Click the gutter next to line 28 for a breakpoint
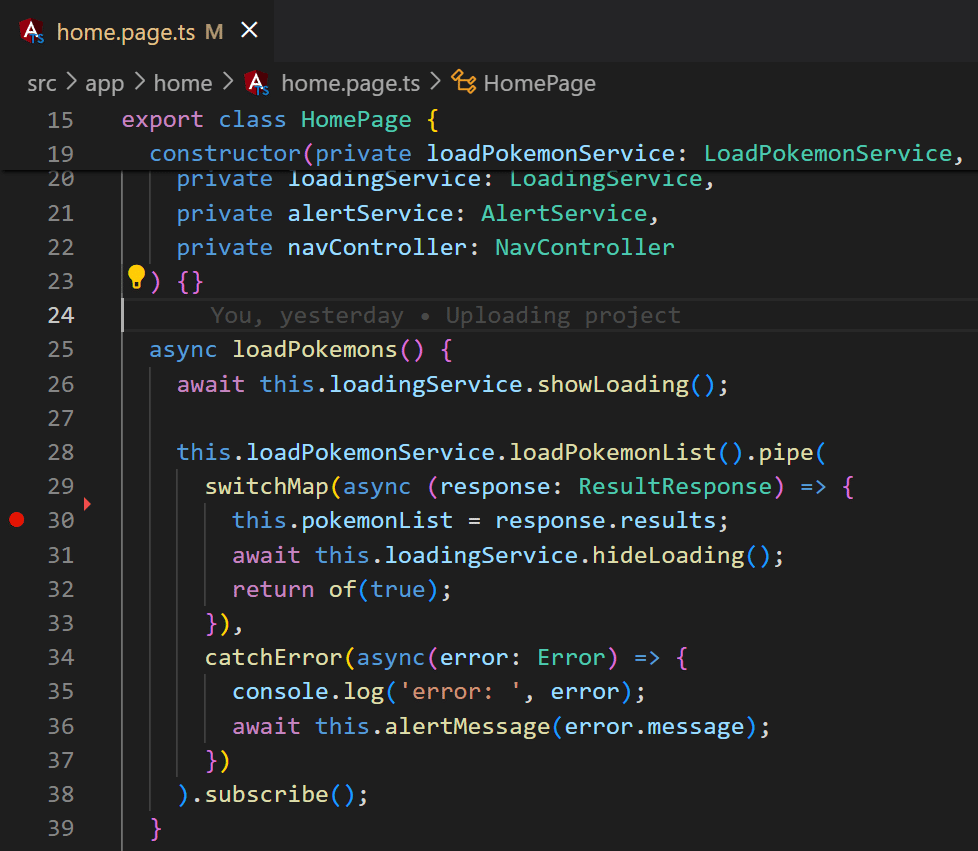978x851 pixels. coord(17,452)
